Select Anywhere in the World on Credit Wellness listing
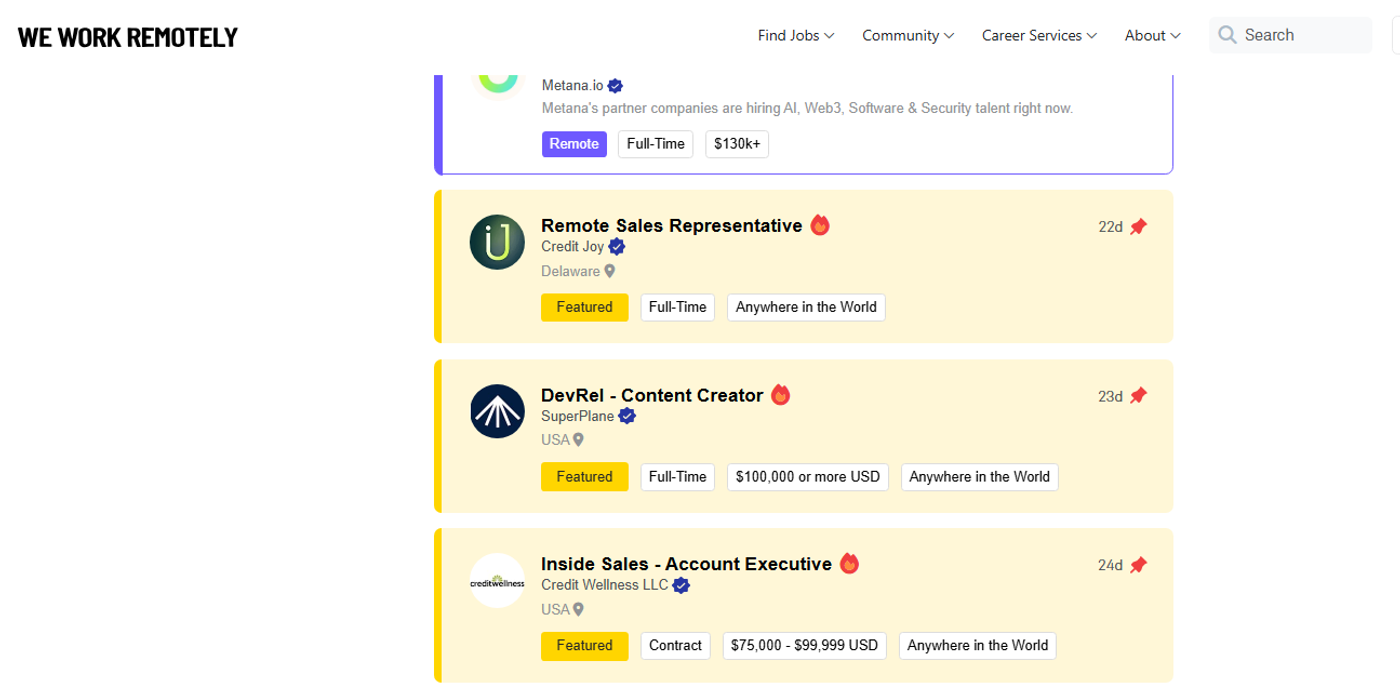Viewport: 1400px width, 685px height. point(977,646)
